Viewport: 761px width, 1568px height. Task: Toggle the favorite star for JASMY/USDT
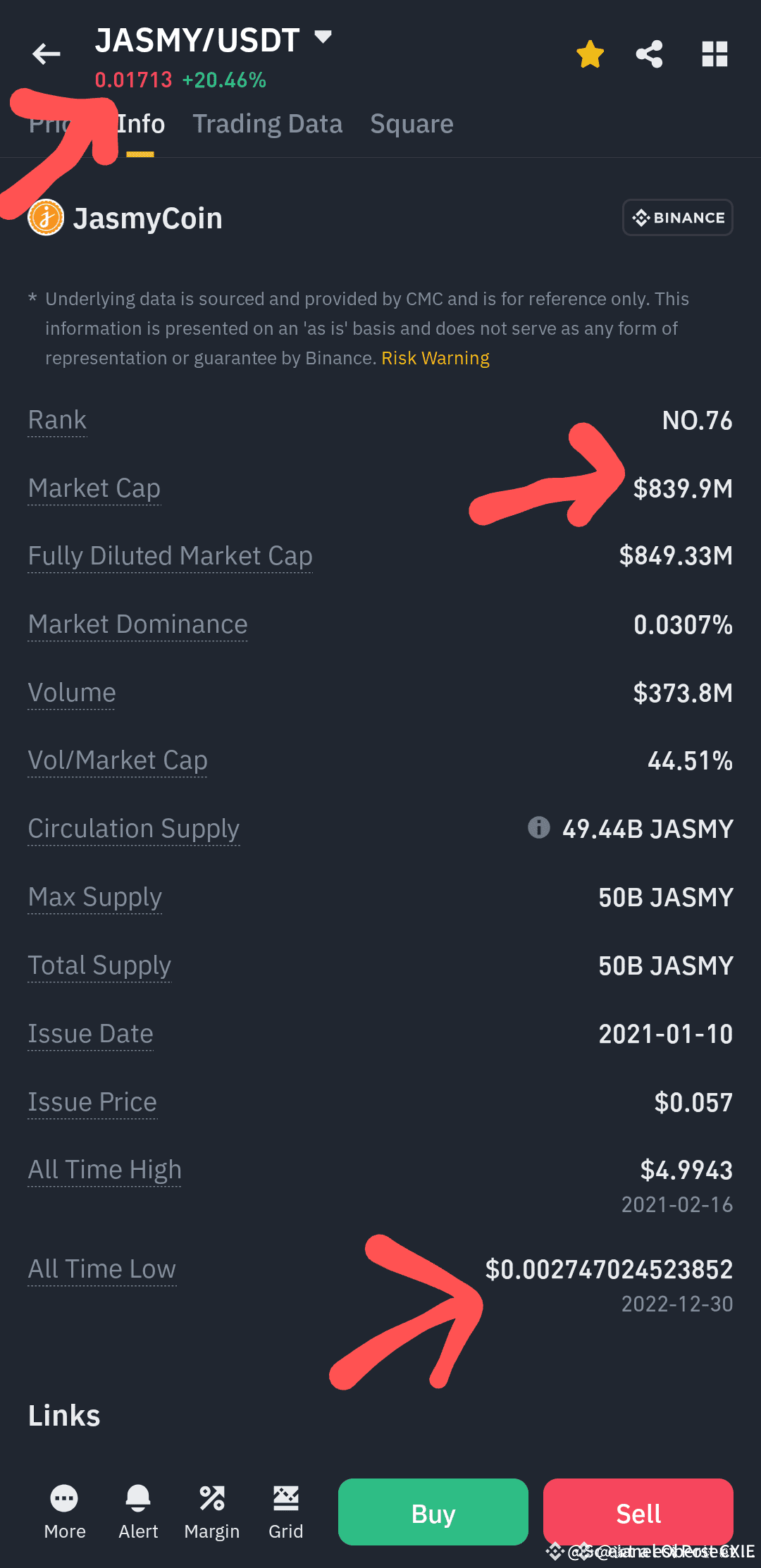(590, 54)
